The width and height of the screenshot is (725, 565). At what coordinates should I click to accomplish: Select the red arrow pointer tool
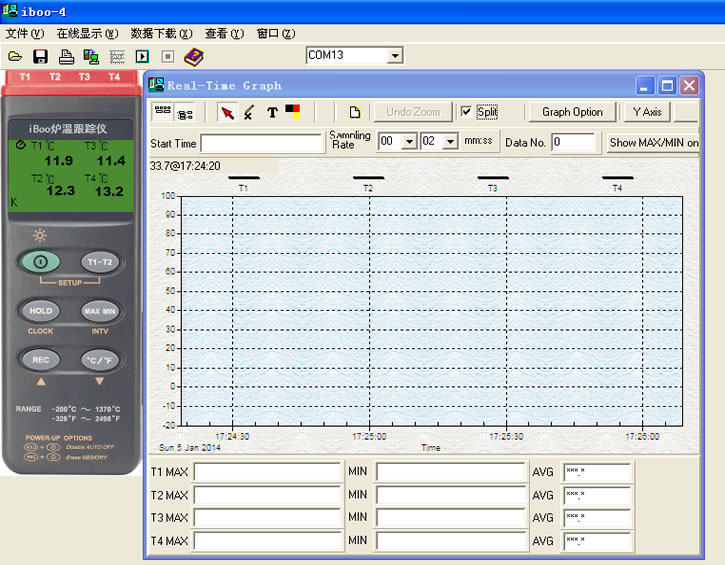click(x=227, y=112)
